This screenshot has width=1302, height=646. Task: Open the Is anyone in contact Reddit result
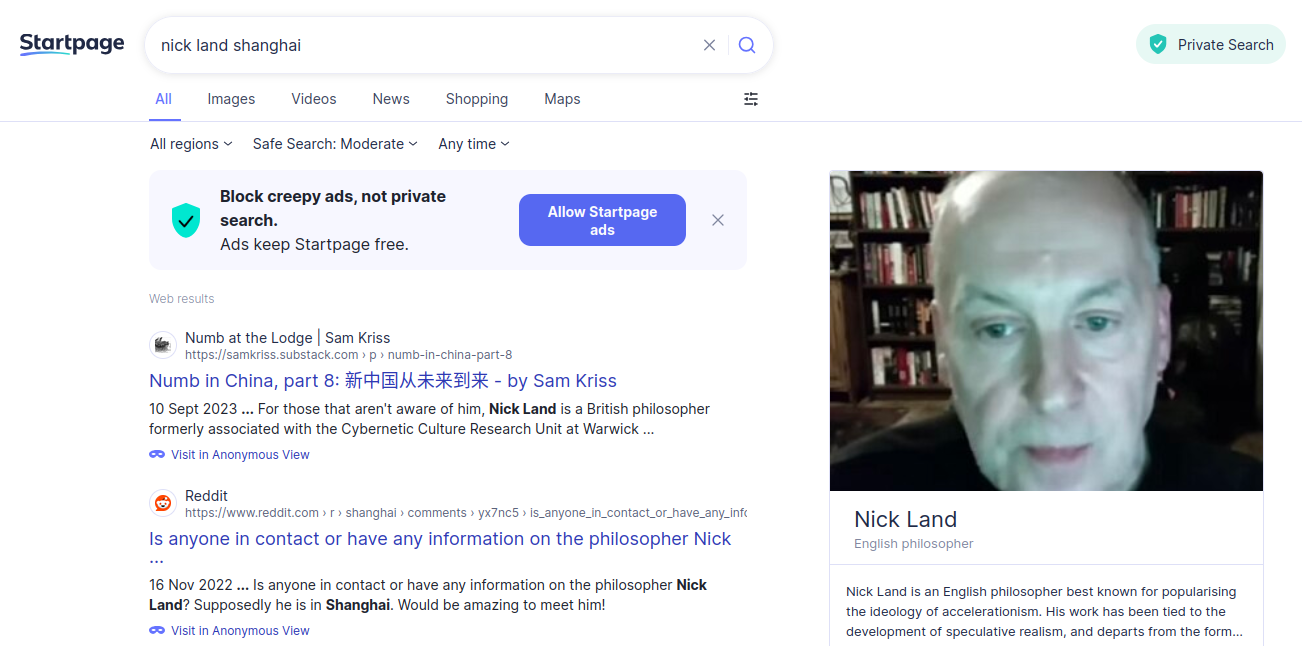click(x=441, y=549)
